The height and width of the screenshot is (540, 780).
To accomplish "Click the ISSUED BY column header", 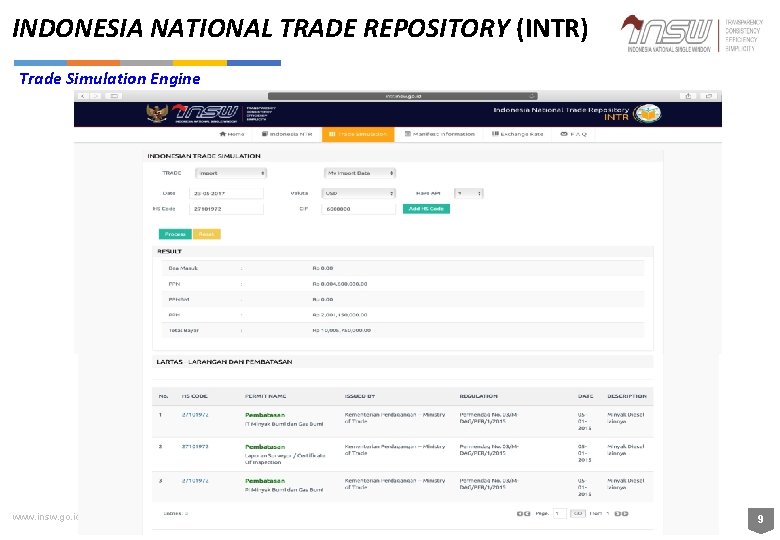I will point(360,396).
